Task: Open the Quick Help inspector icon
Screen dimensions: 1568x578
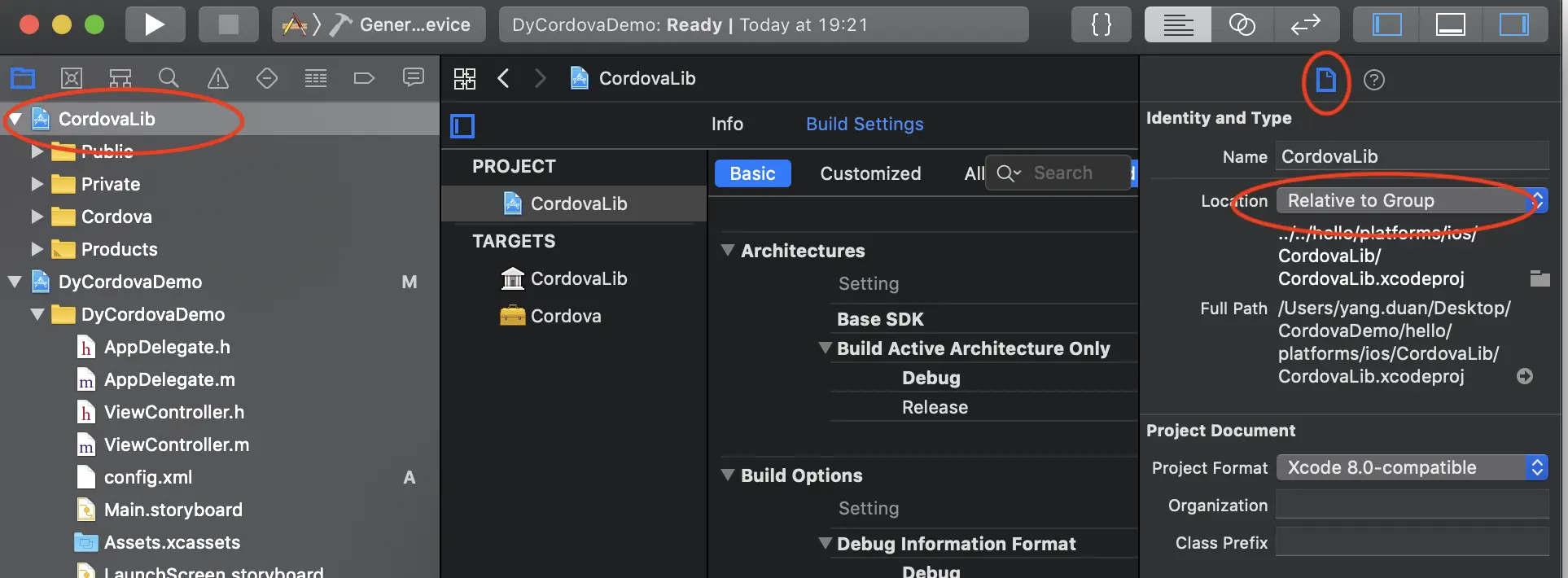Action: [1374, 80]
